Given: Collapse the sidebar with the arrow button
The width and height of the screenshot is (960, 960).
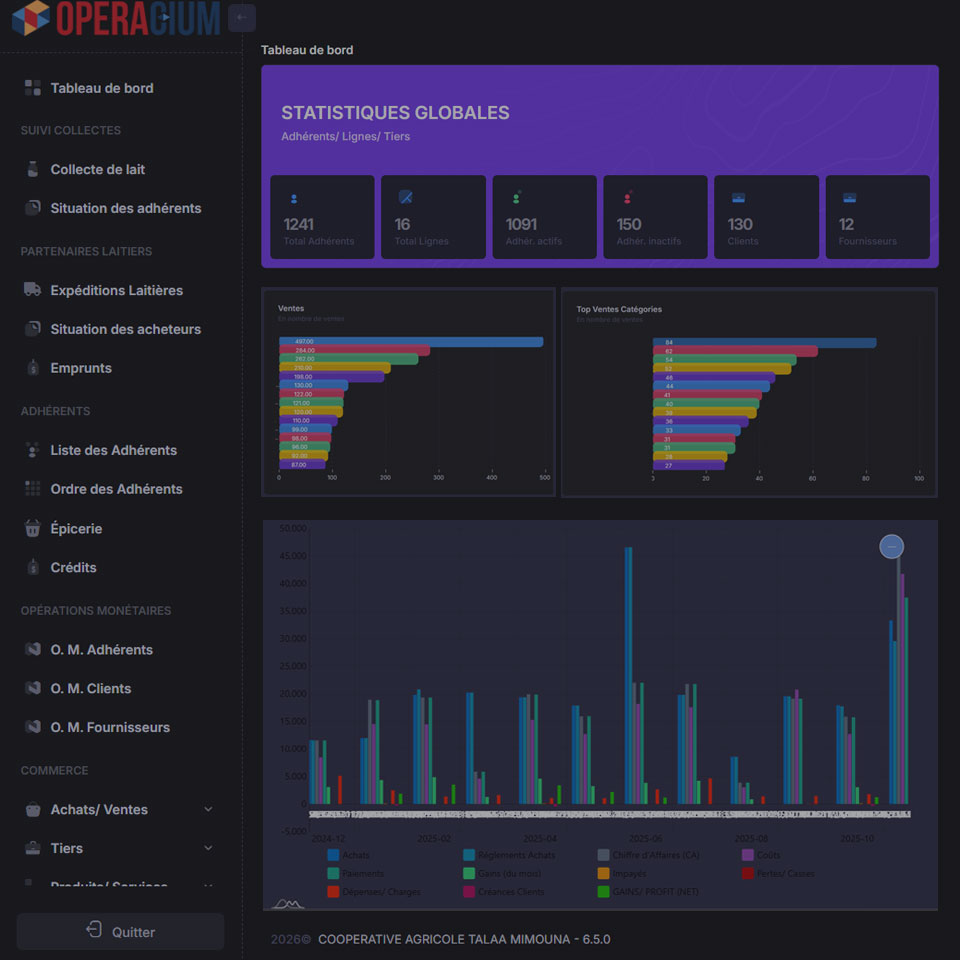Looking at the screenshot, I should point(241,18).
